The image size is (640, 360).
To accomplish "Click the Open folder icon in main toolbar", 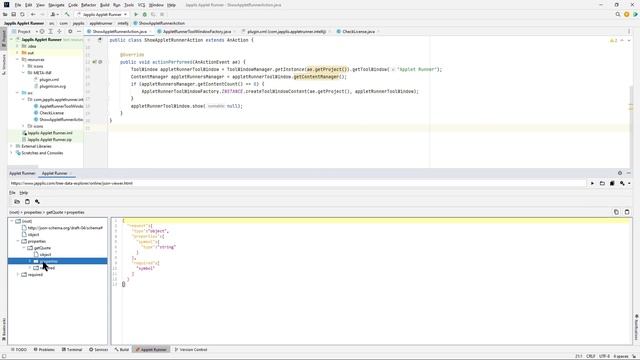I will point(5,14).
